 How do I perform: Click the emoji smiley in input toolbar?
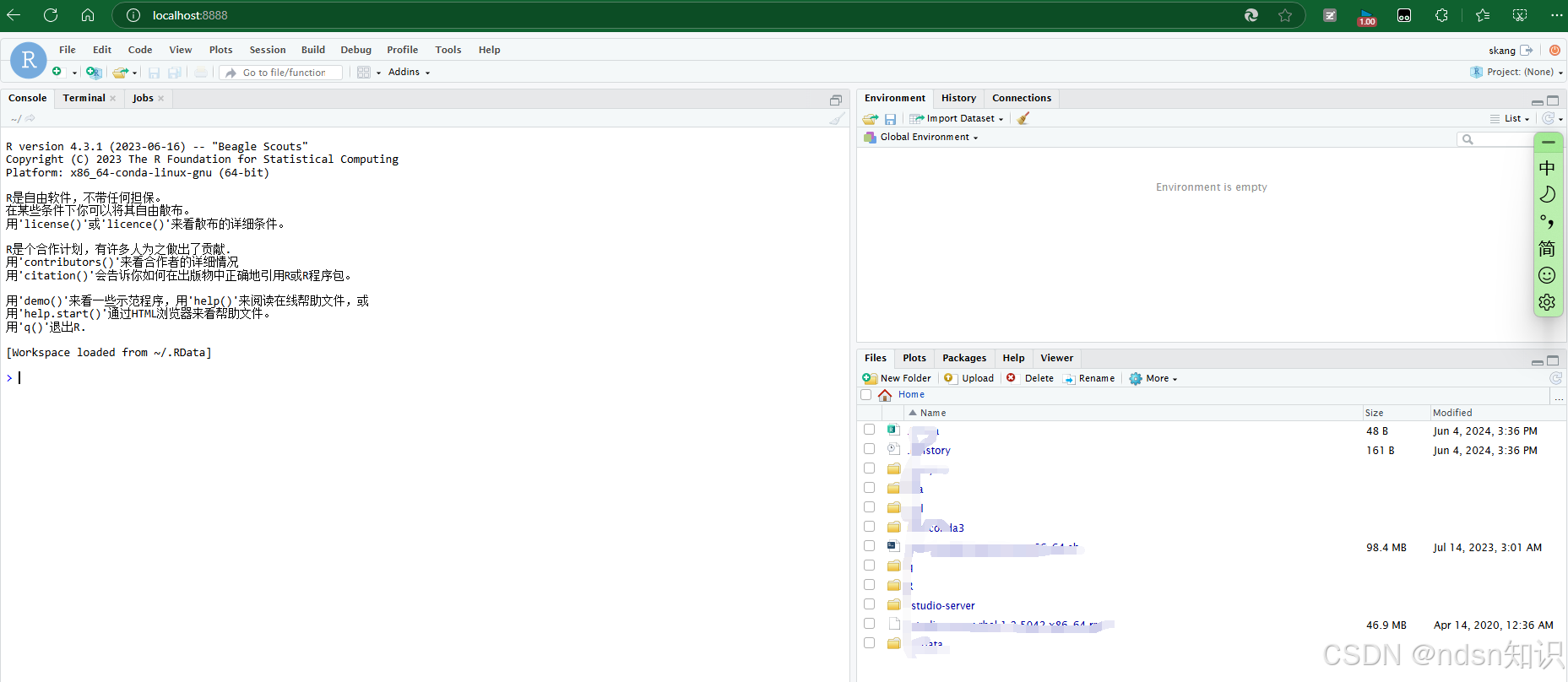click(x=1547, y=275)
